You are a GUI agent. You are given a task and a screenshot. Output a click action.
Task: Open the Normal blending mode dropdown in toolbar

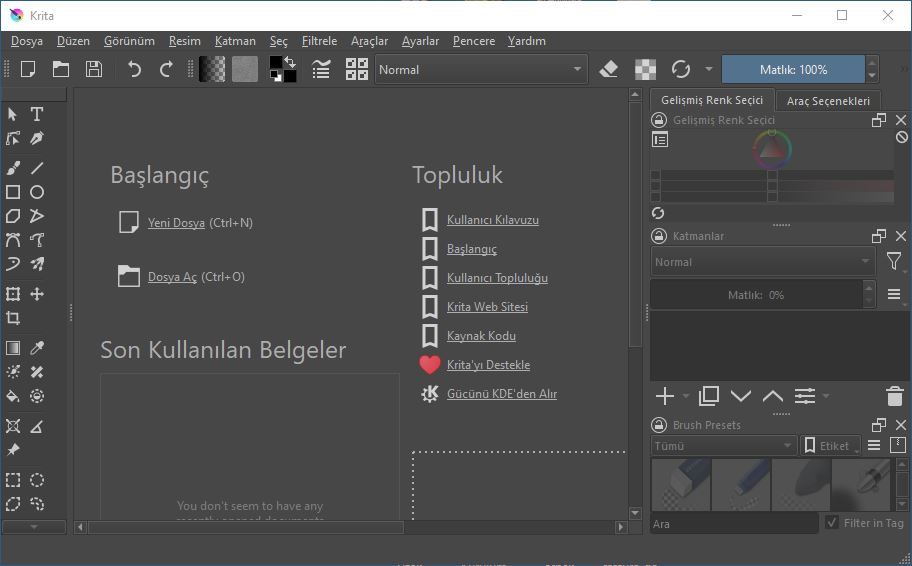pyautogui.click(x=481, y=69)
